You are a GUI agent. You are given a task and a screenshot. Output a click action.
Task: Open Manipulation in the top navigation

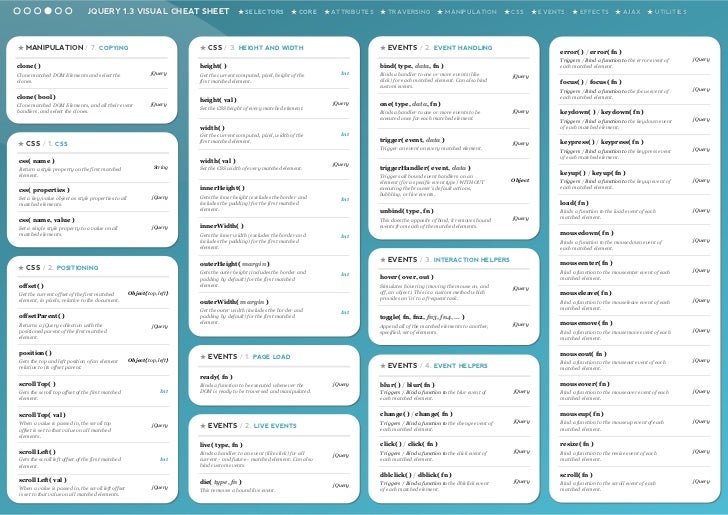pos(467,12)
